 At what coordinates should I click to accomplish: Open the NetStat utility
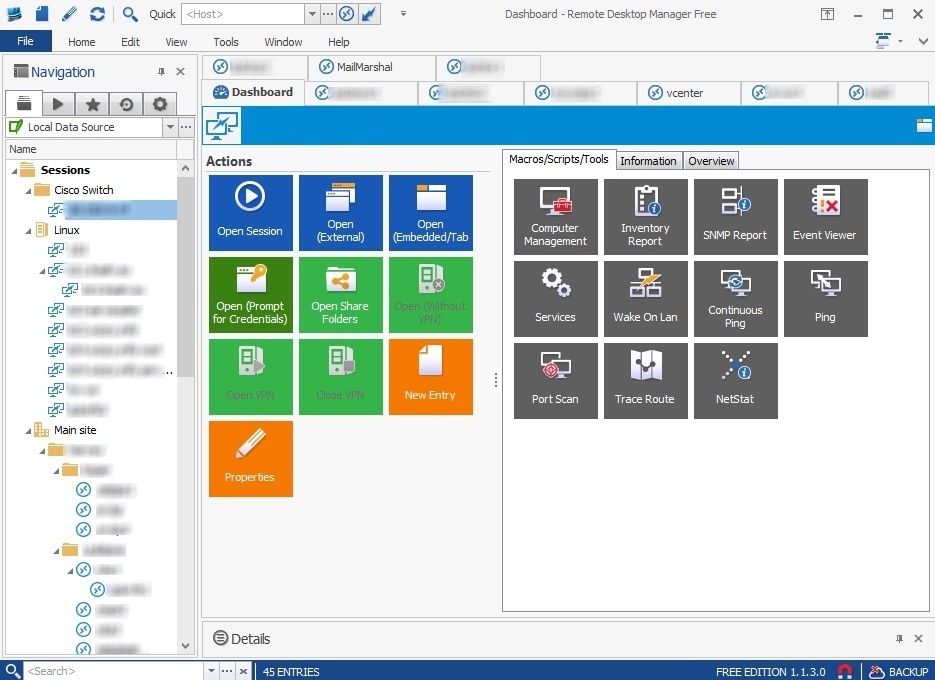point(735,380)
